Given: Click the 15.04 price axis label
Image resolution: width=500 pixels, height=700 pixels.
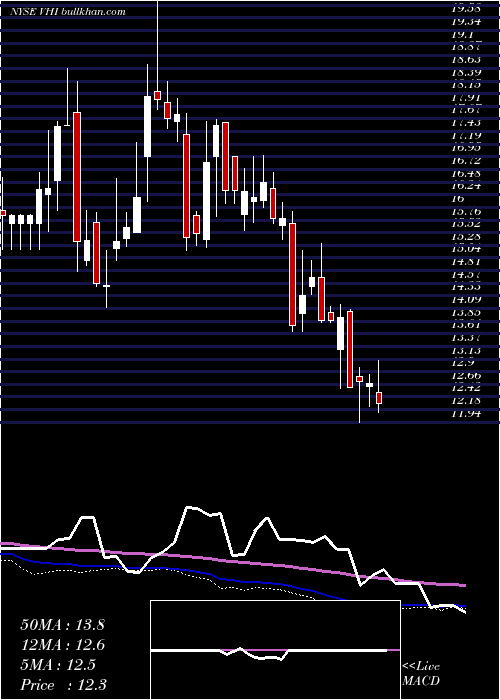Looking at the screenshot, I should (466, 249).
